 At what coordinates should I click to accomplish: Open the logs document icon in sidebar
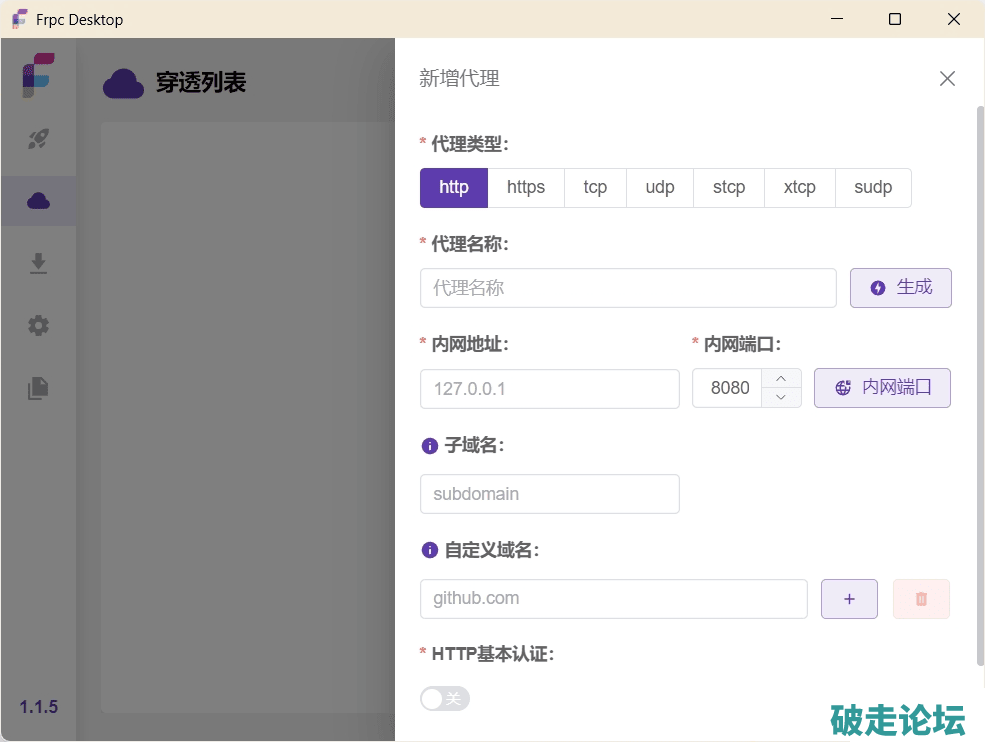click(x=38, y=388)
